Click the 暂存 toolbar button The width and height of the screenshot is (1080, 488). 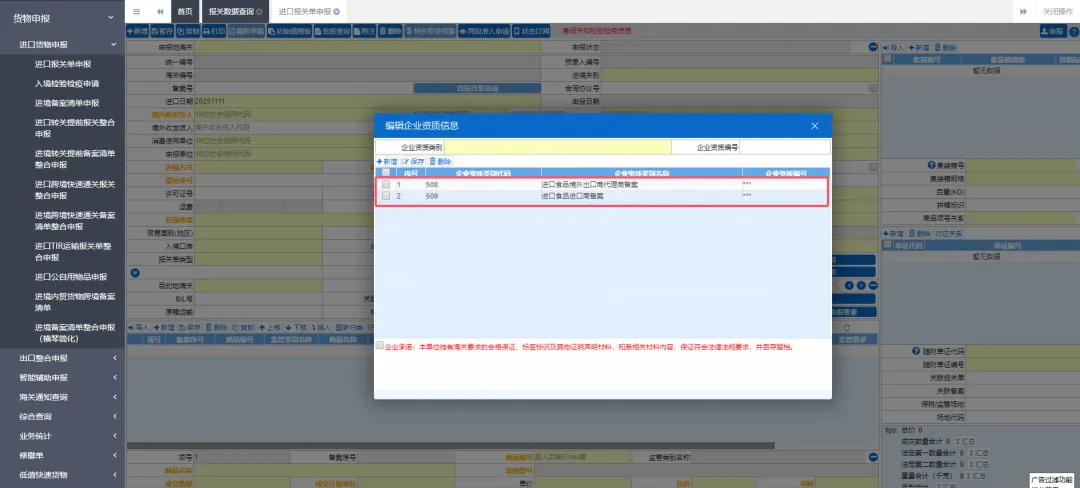[x=164, y=32]
